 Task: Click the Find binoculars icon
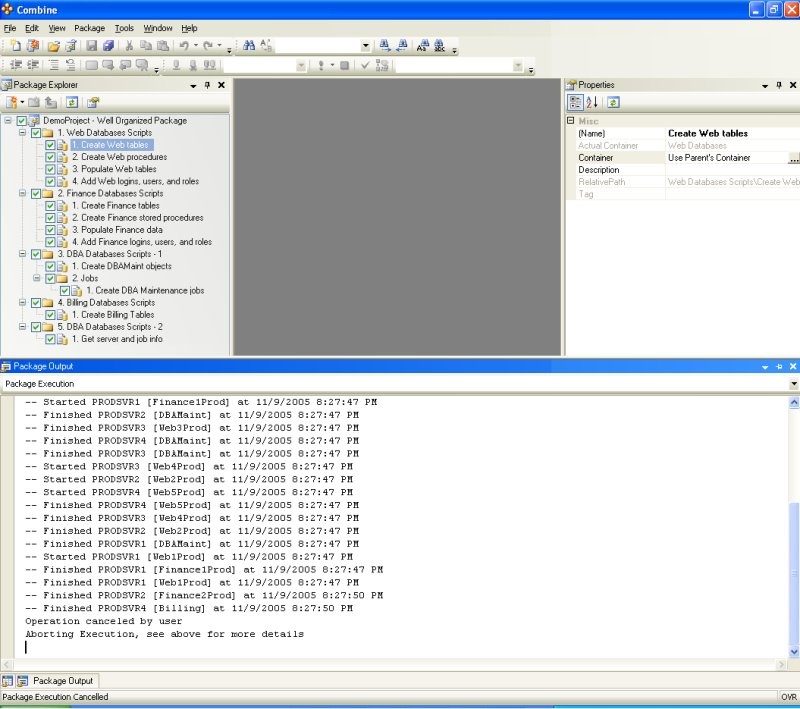[x=249, y=46]
